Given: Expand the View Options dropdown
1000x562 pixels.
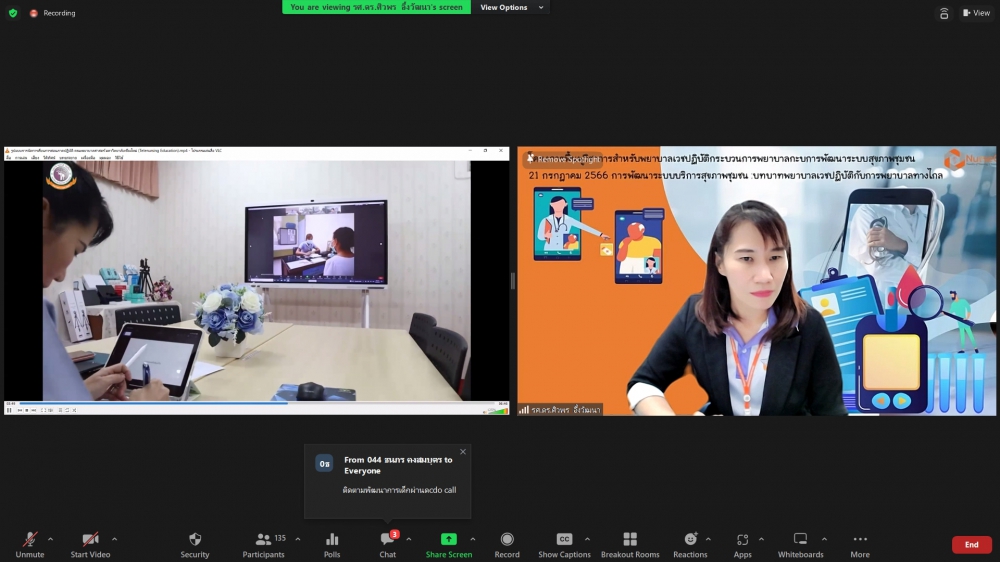Looking at the screenshot, I should click(x=512, y=7).
